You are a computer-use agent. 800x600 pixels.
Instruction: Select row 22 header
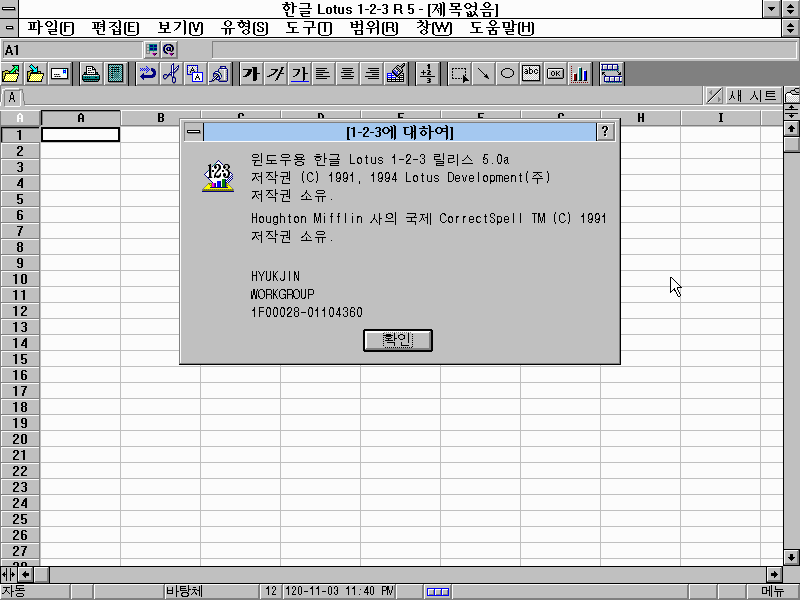tap(20, 471)
